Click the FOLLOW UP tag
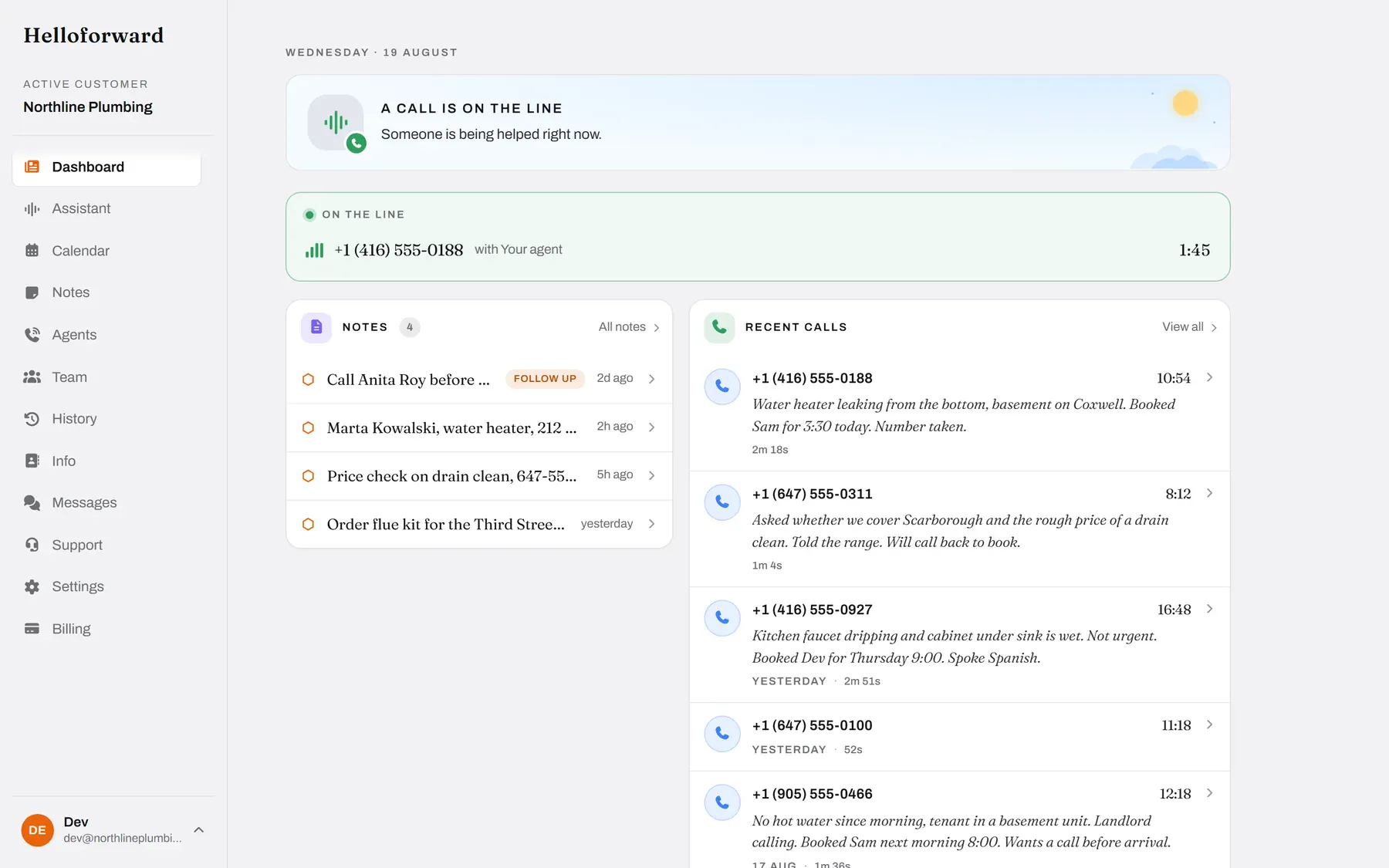 click(545, 379)
